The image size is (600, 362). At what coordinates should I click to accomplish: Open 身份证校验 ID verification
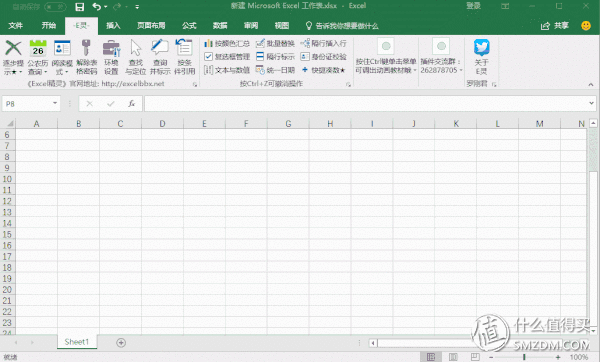pos(324,57)
